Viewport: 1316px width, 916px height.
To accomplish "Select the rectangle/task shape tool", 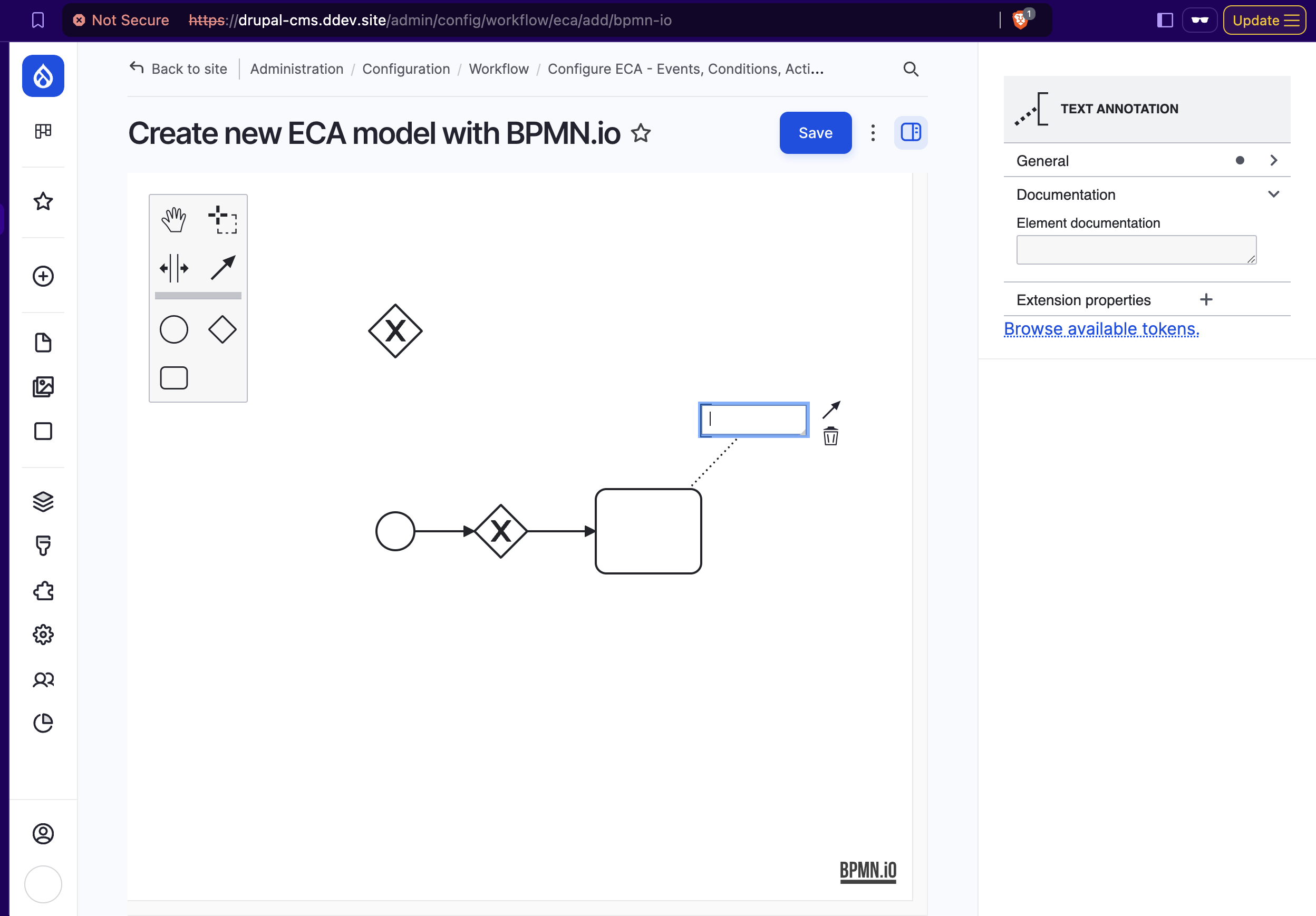I will [175, 379].
